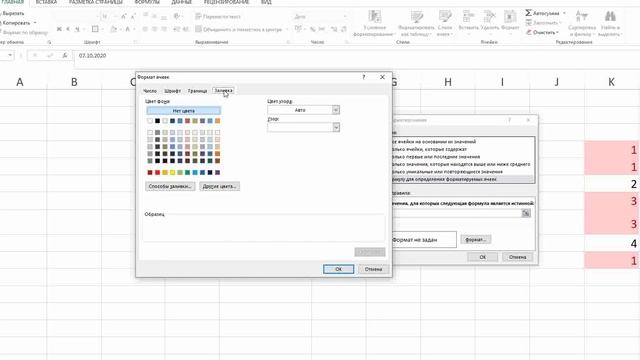Toggle italic (К) formatting
Viewport: 640px width, 360px height.
(x=68, y=29)
